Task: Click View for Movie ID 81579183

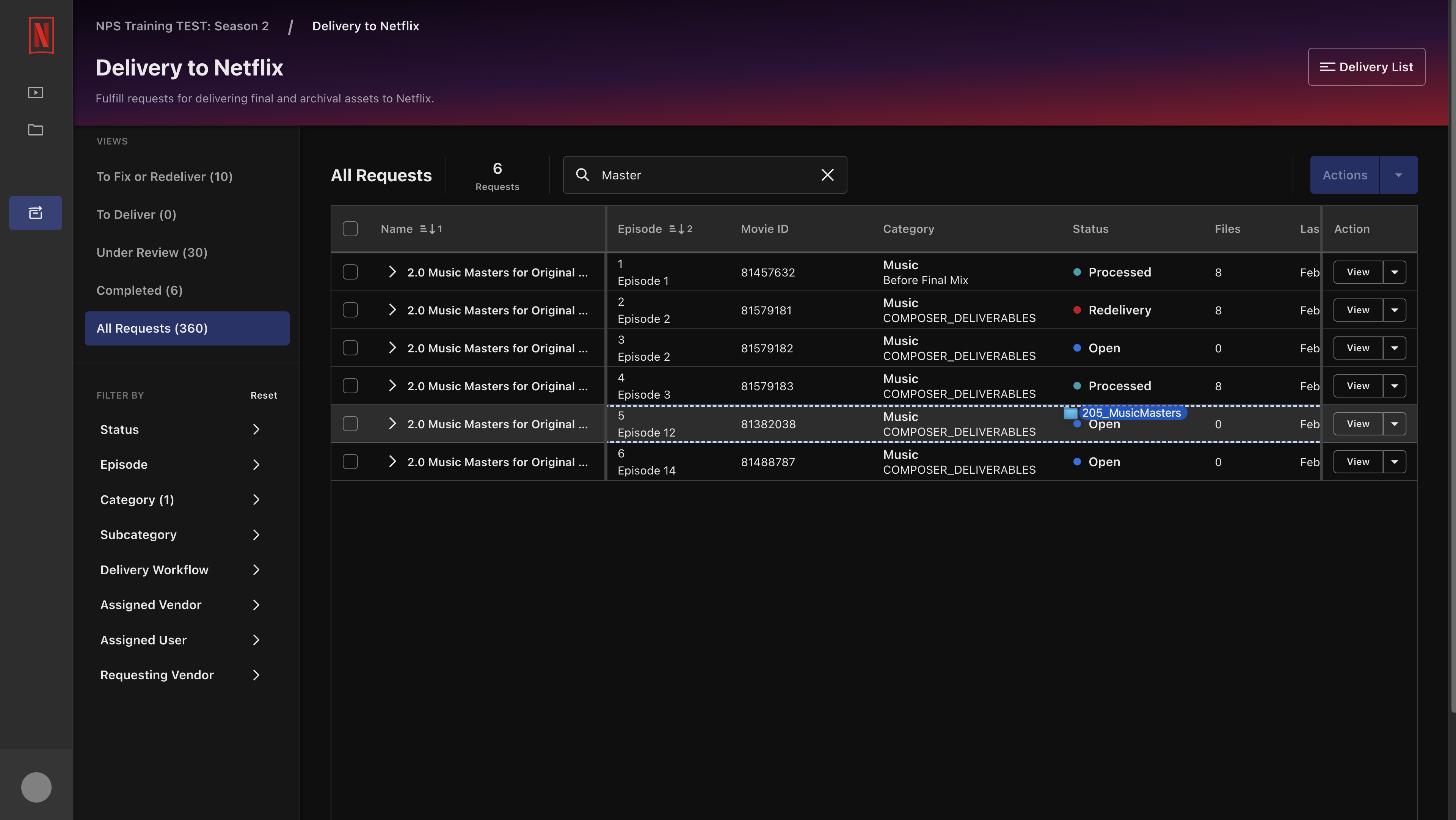Action: point(1358,386)
